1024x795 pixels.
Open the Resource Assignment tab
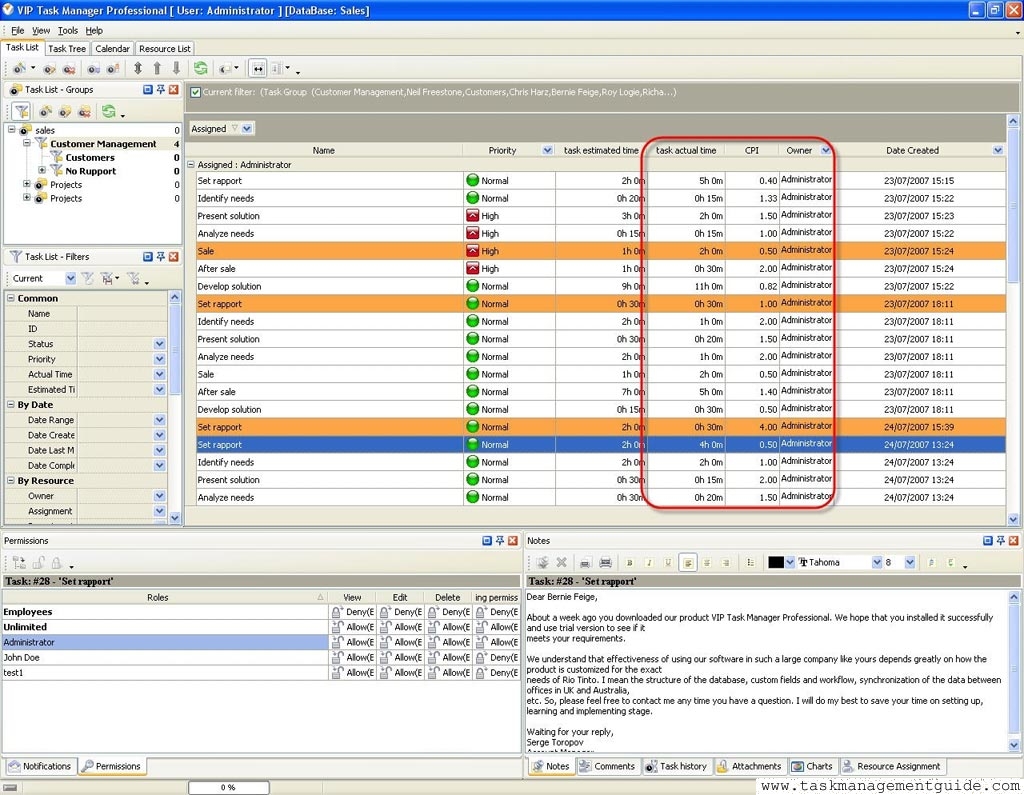point(891,766)
